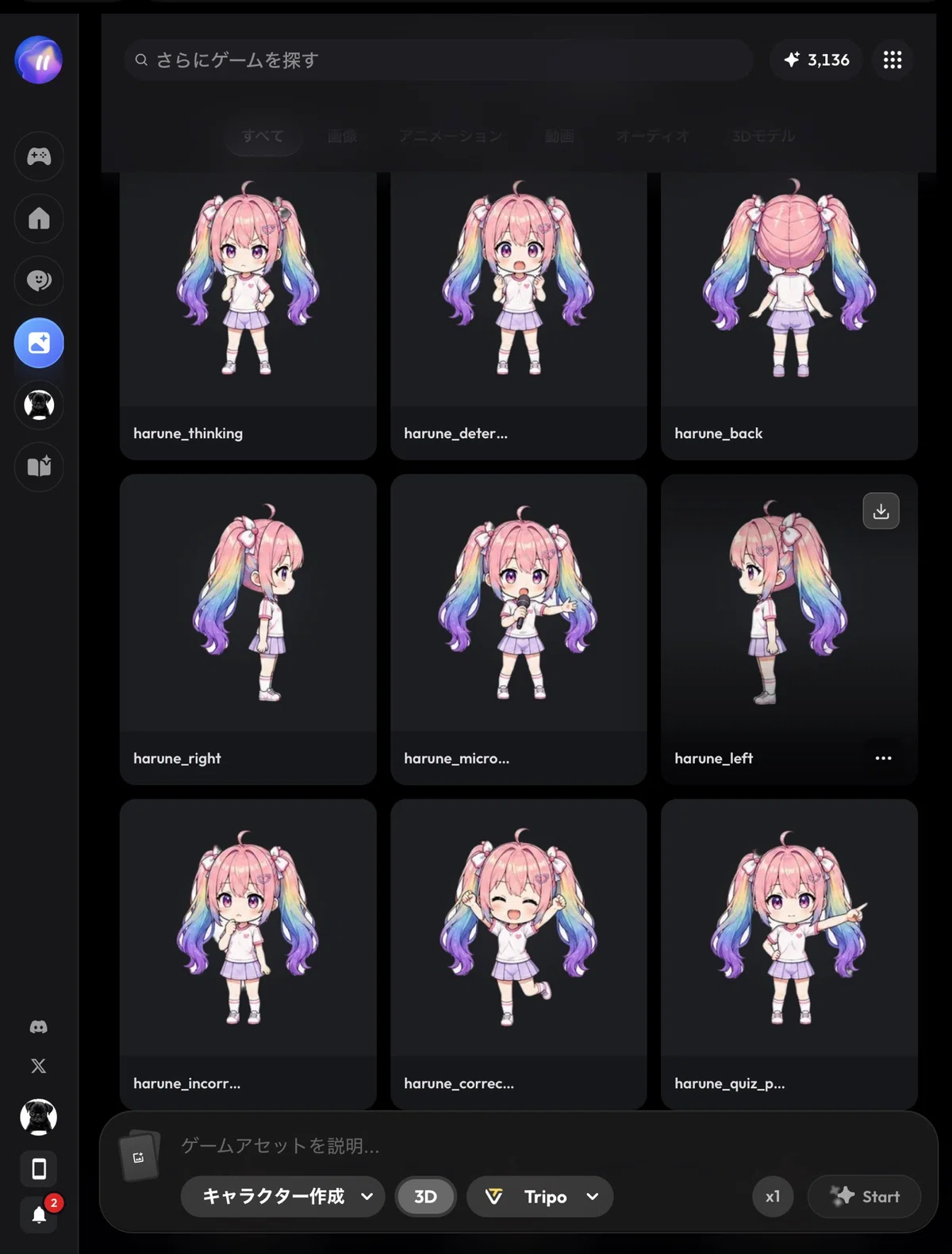The width and height of the screenshot is (952, 1254).
Task: Open the harune_right thumbnail
Action: click(248, 603)
